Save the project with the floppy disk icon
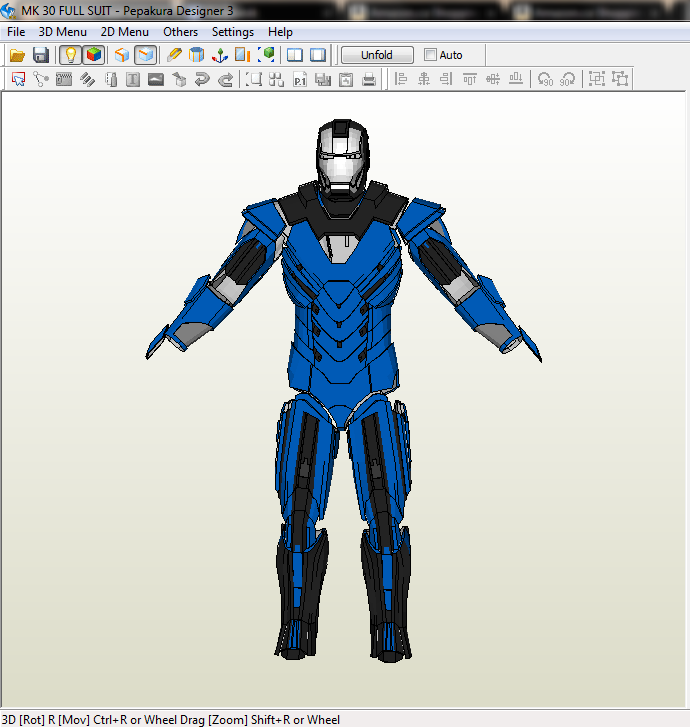 coord(41,55)
